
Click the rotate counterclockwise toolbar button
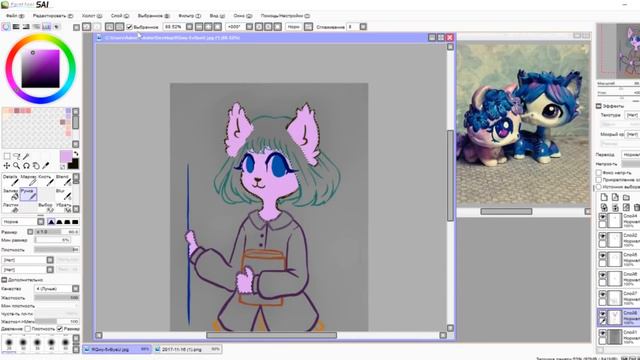point(259,27)
